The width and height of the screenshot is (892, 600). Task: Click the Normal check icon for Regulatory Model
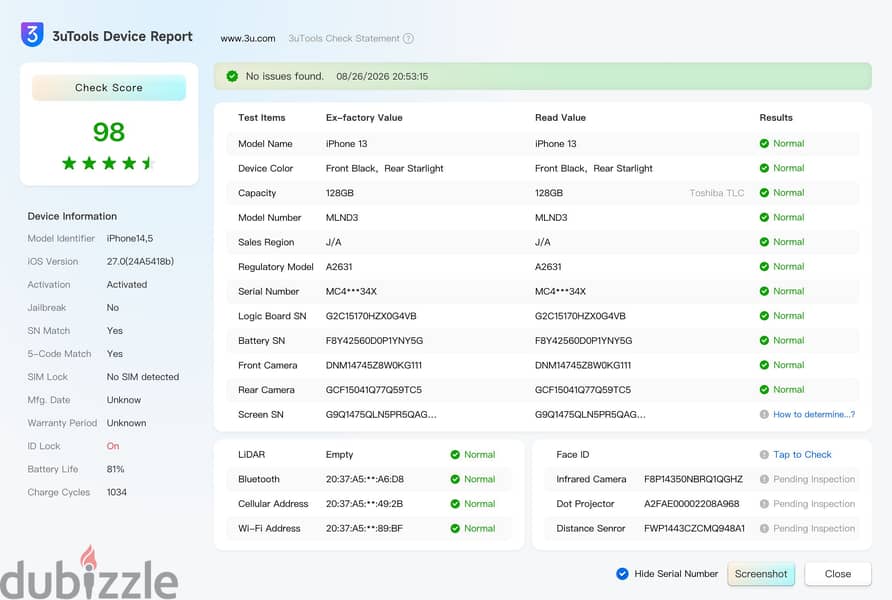[x=764, y=266]
